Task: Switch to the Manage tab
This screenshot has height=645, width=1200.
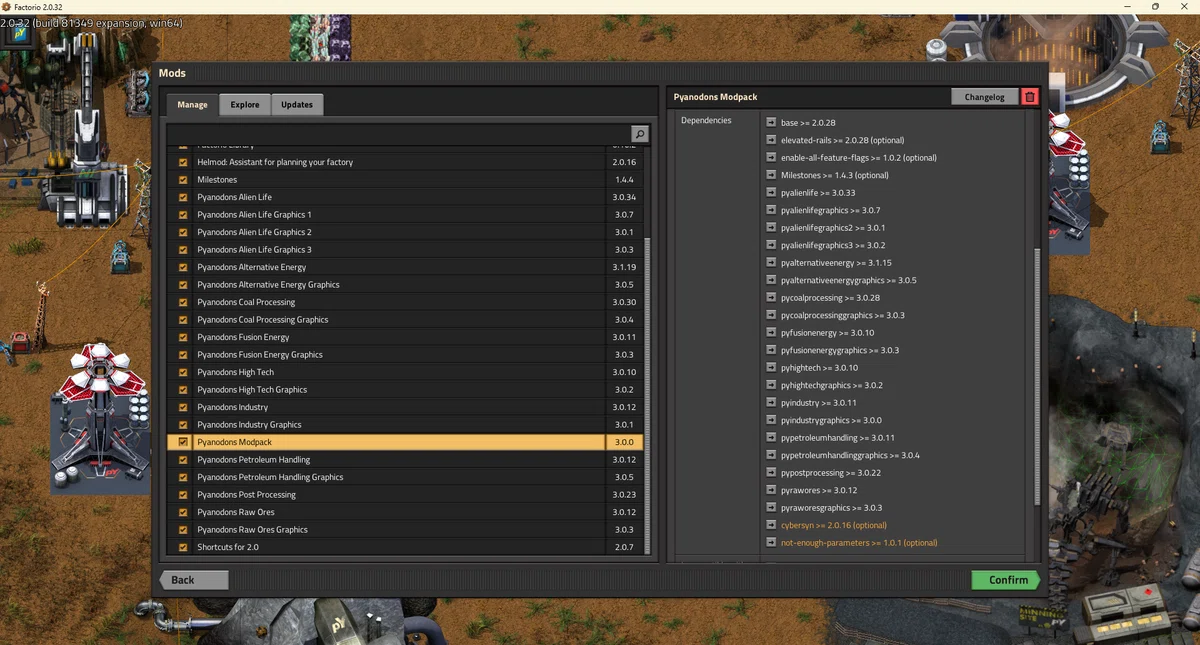Action: pyautogui.click(x=192, y=104)
